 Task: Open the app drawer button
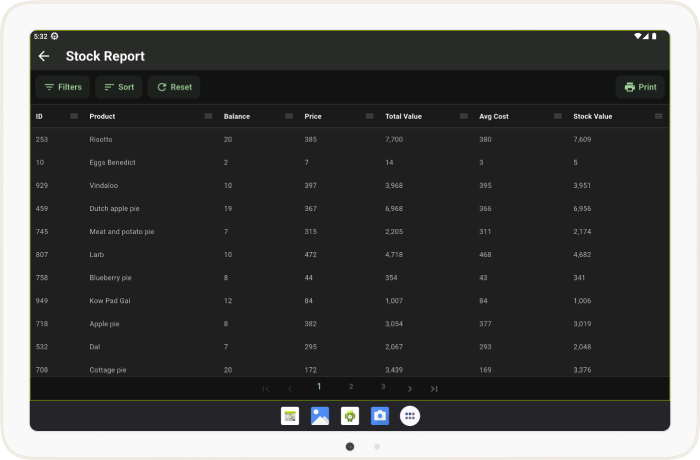tap(410, 416)
